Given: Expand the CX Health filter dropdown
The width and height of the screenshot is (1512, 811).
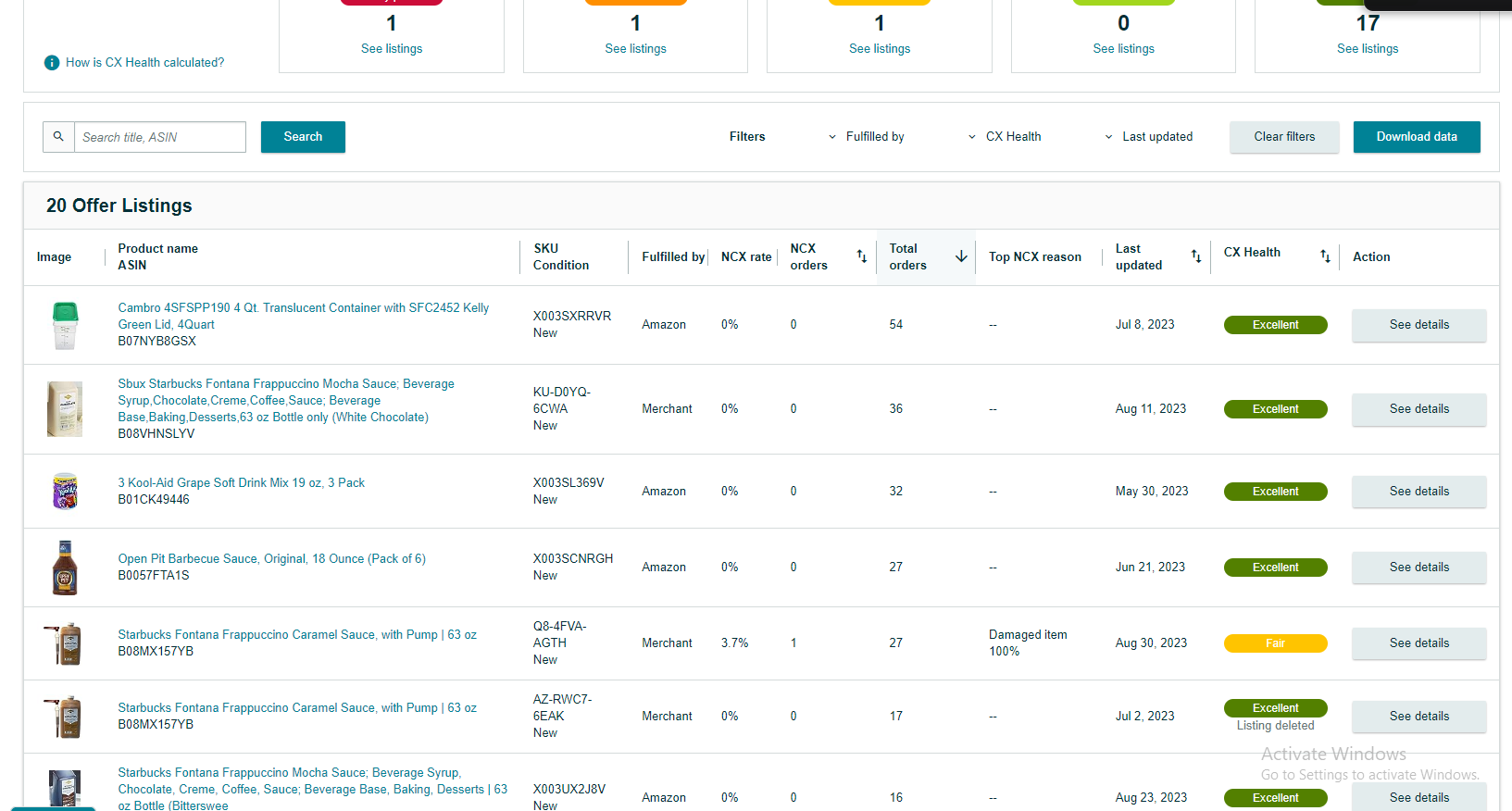Looking at the screenshot, I should 1005,137.
